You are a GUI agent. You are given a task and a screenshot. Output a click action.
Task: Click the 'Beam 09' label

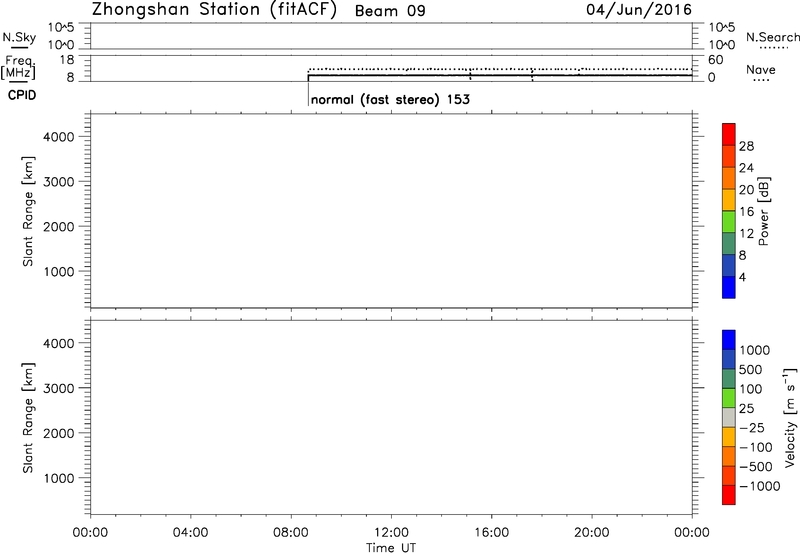390,11
